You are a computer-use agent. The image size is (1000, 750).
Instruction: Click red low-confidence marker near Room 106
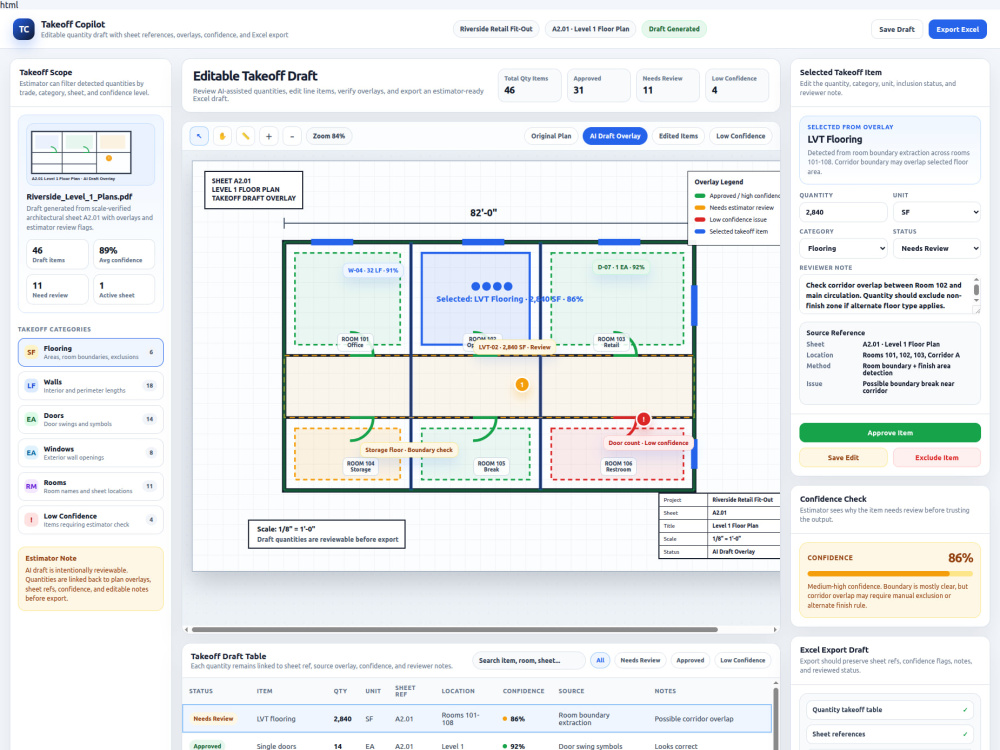[x=643, y=419]
